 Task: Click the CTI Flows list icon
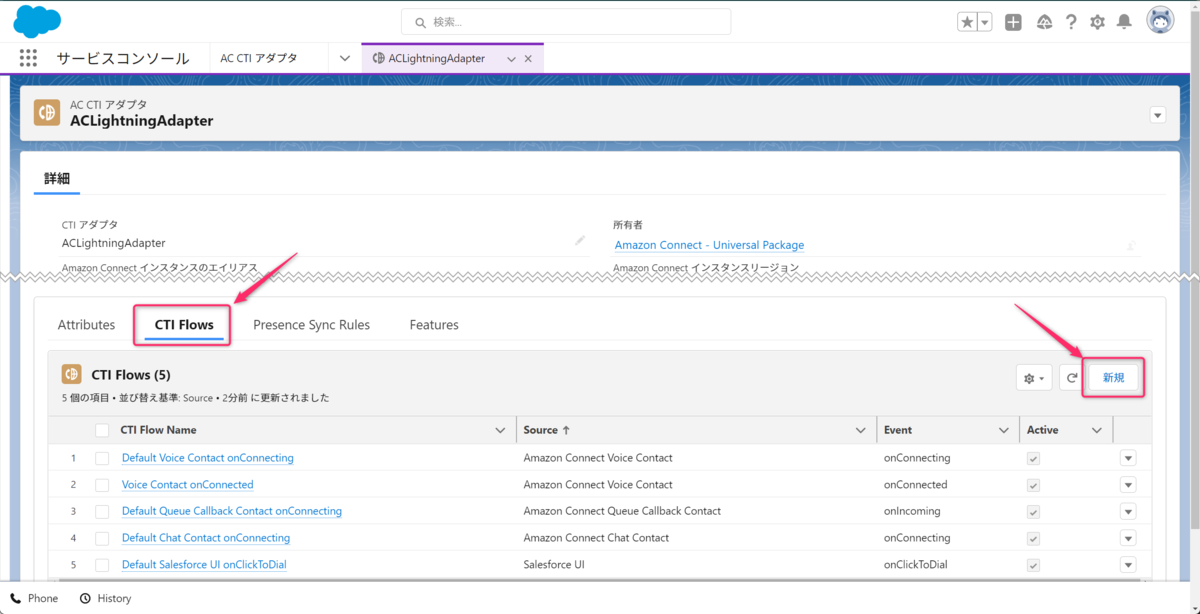click(x=71, y=374)
